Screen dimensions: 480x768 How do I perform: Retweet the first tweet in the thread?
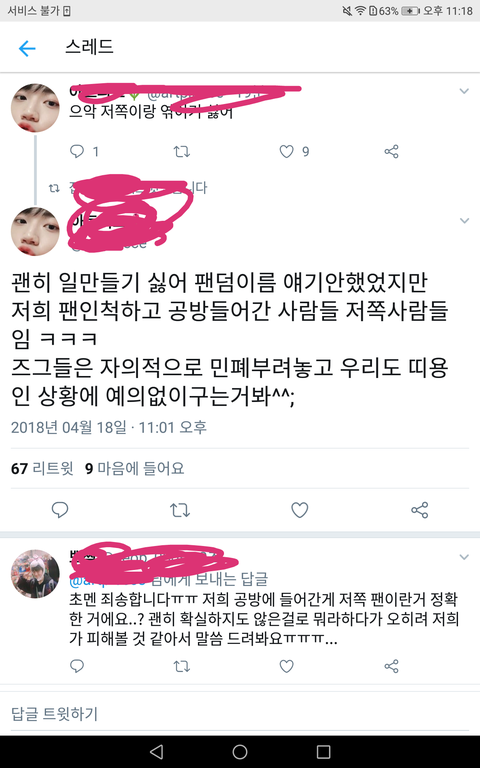tap(181, 151)
